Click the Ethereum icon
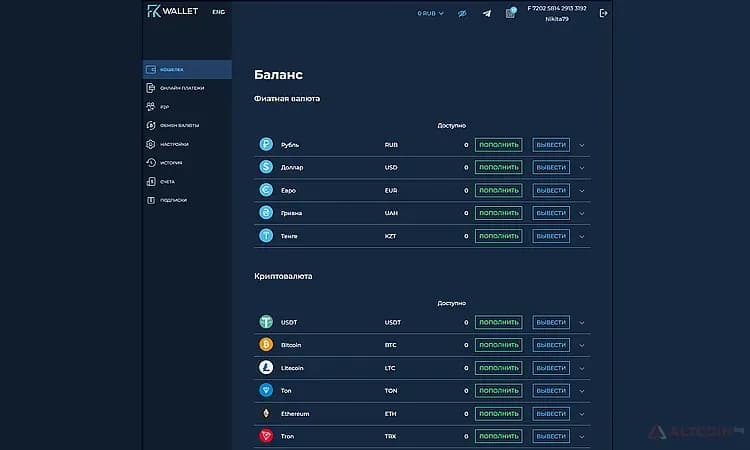This screenshot has width=750, height=450. tap(266, 413)
